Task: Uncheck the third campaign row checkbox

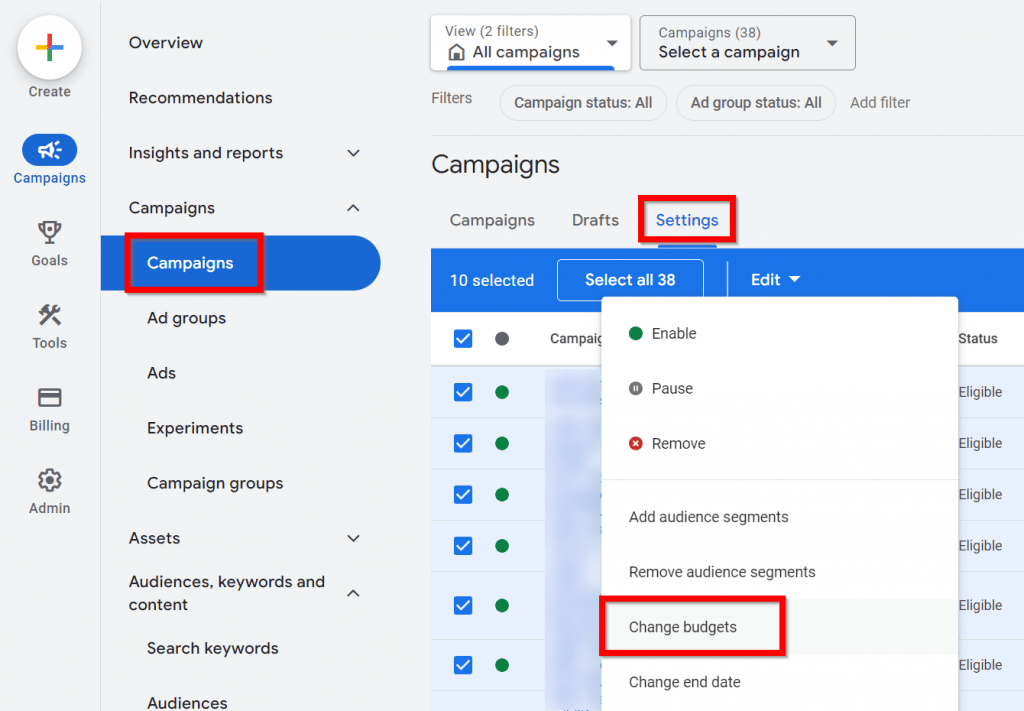Action: (x=463, y=495)
